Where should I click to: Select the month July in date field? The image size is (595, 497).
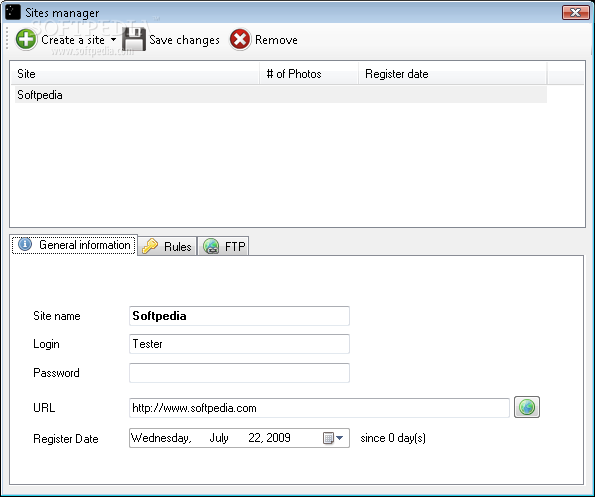pyautogui.click(x=219, y=438)
